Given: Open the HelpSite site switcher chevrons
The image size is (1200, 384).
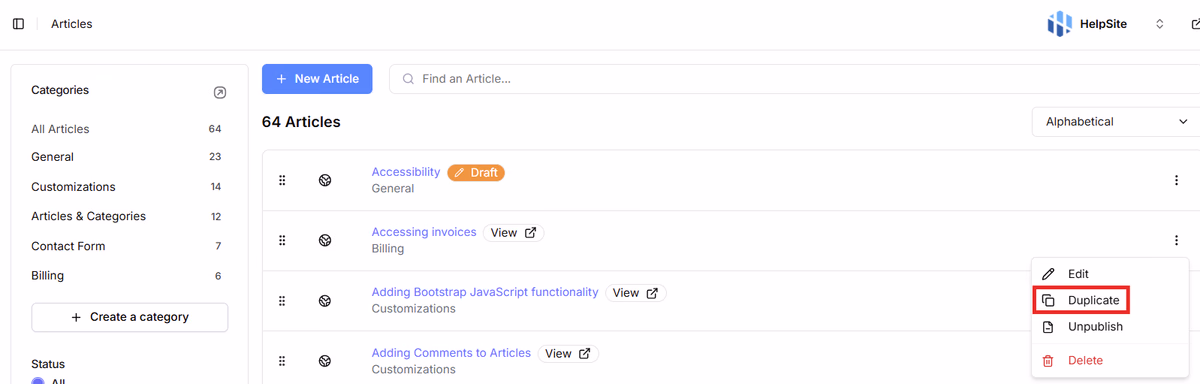Looking at the screenshot, I should 1160,24.
